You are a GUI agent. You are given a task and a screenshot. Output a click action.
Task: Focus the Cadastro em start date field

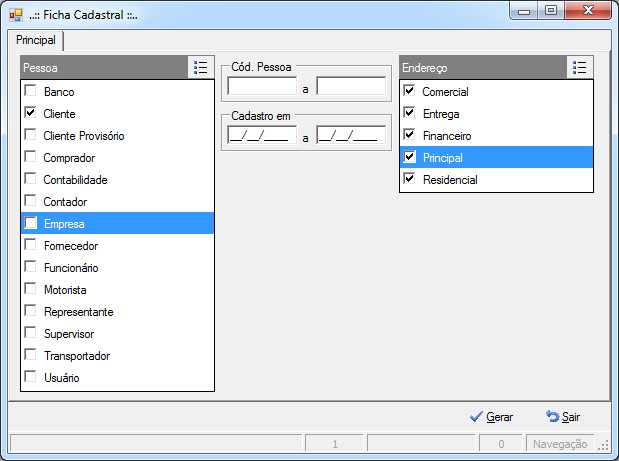pyautogui.click(x=262, y=135)
